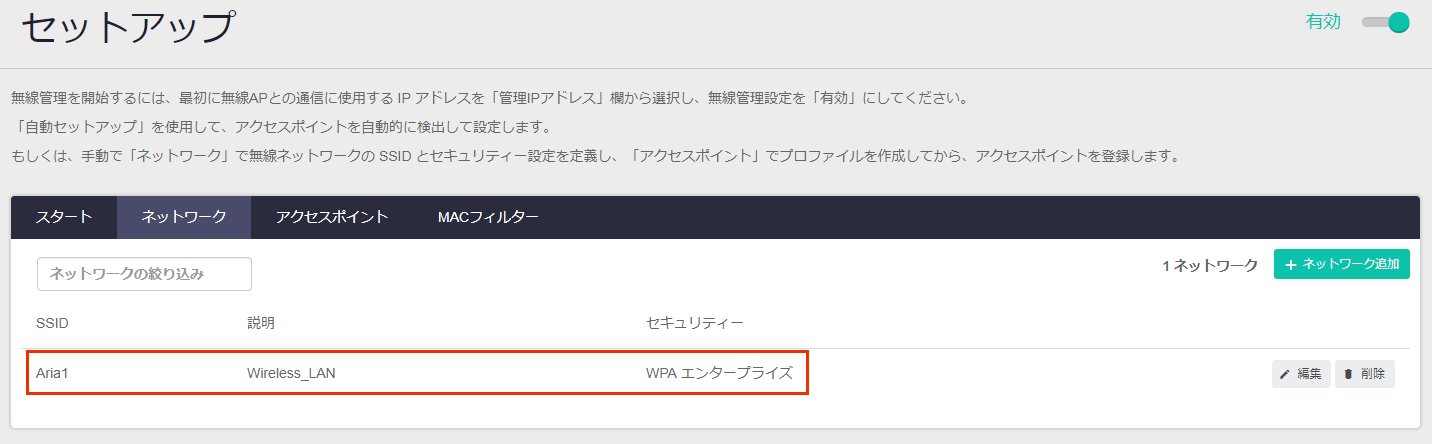Viewport: 1432px width, 444px height.
Task: Focus the ネットワークの絞り込み filter field
Action: tap(144, 274)
